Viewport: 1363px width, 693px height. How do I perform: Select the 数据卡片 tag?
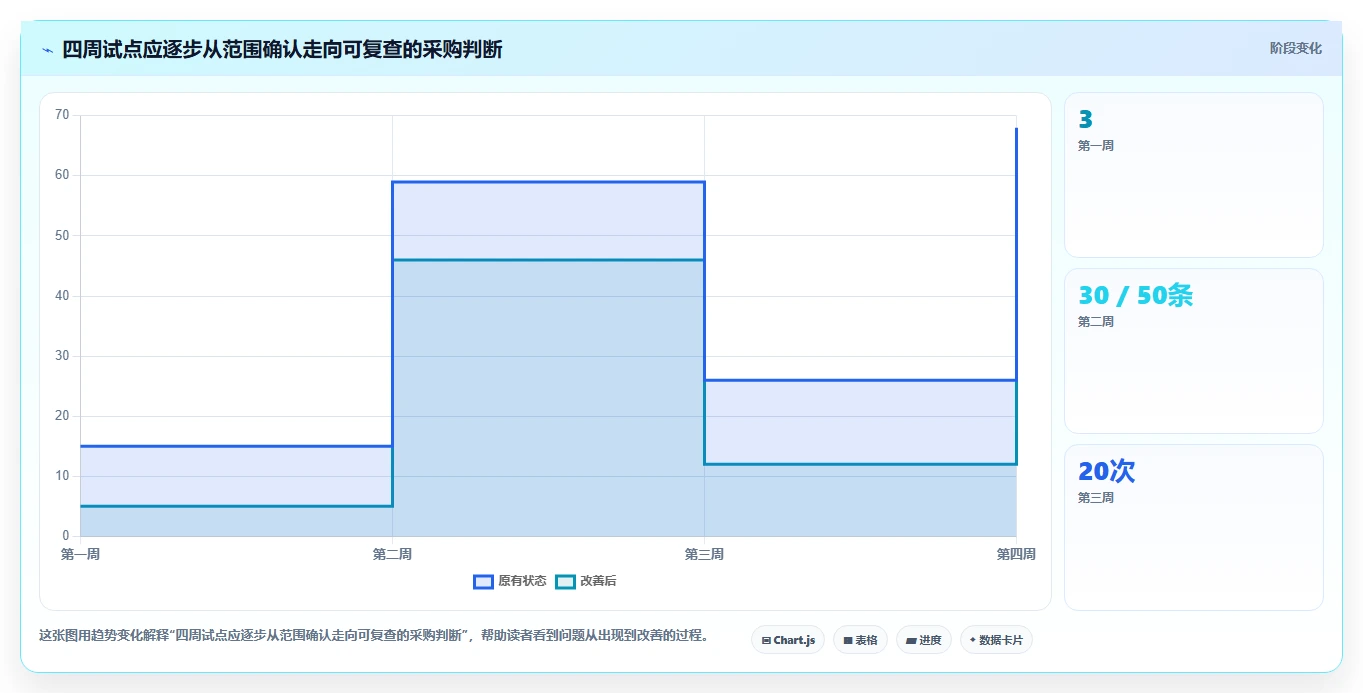coord(996,640)
